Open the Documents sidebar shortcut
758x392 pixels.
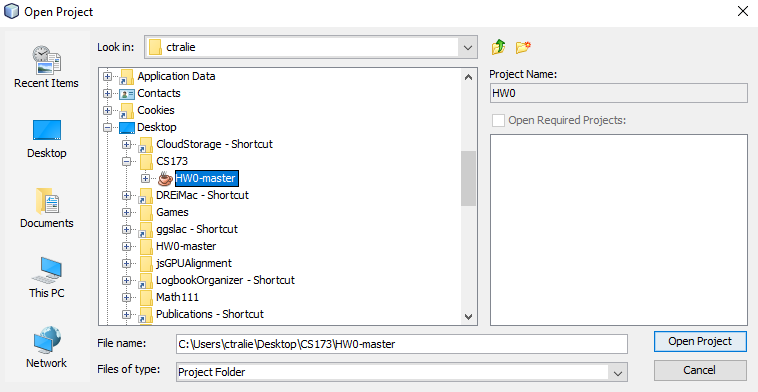point(46,209)
